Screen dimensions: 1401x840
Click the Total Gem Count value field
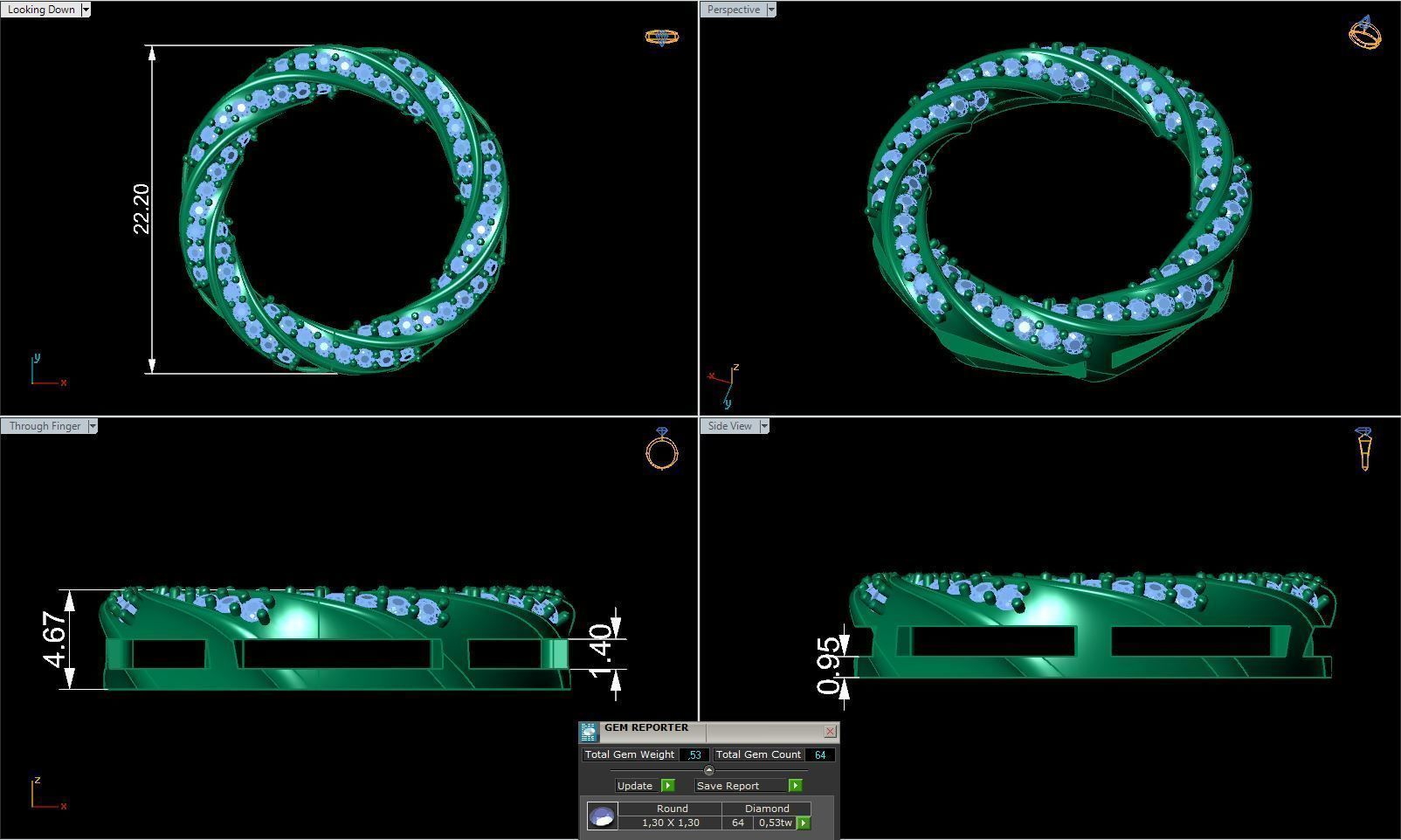click(819, 755)
